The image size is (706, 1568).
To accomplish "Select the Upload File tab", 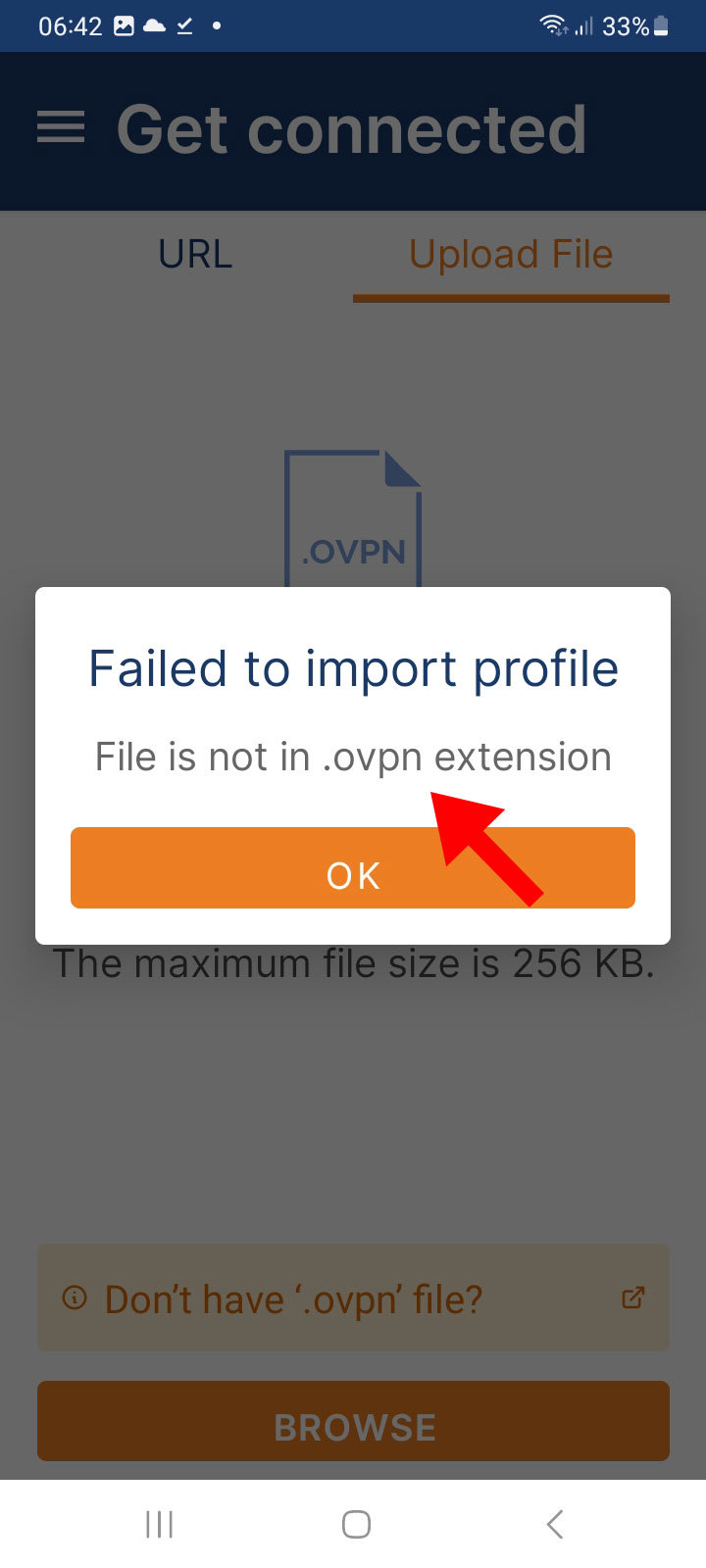I will coord(511,255).
